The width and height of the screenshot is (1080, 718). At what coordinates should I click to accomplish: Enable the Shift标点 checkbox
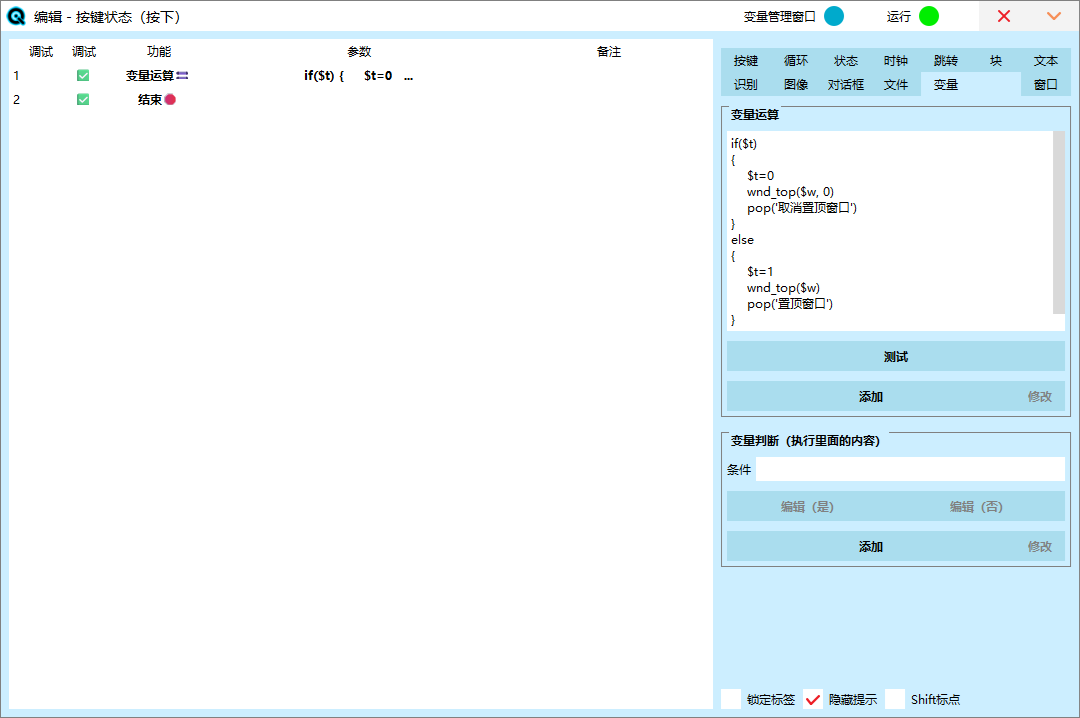click(895, 699)
